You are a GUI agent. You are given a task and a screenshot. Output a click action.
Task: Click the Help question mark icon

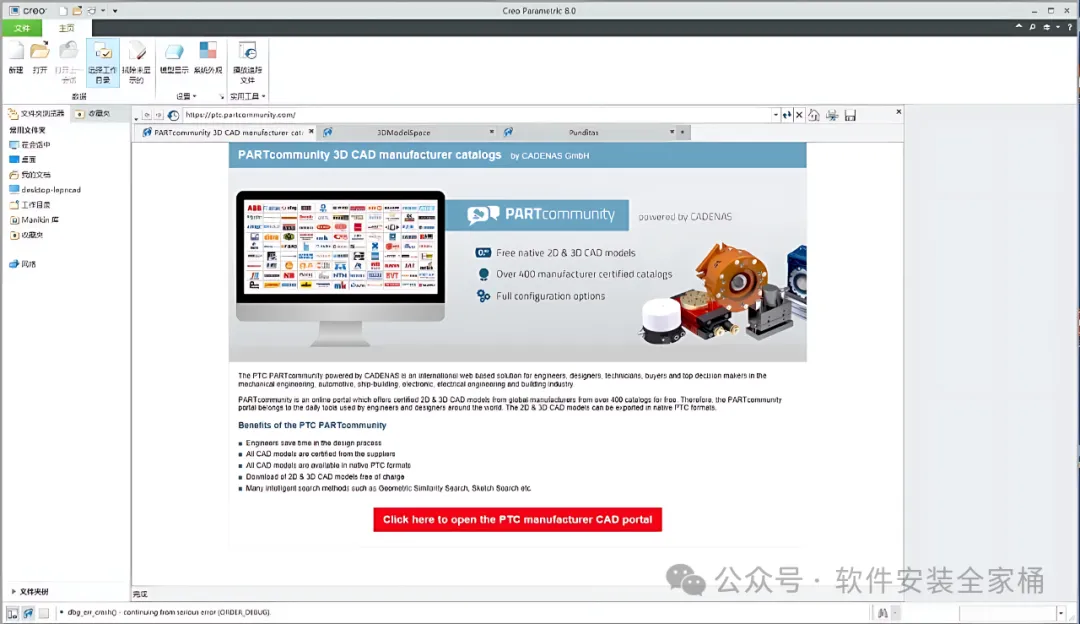pyautogui.click(x=1070, y=27)
